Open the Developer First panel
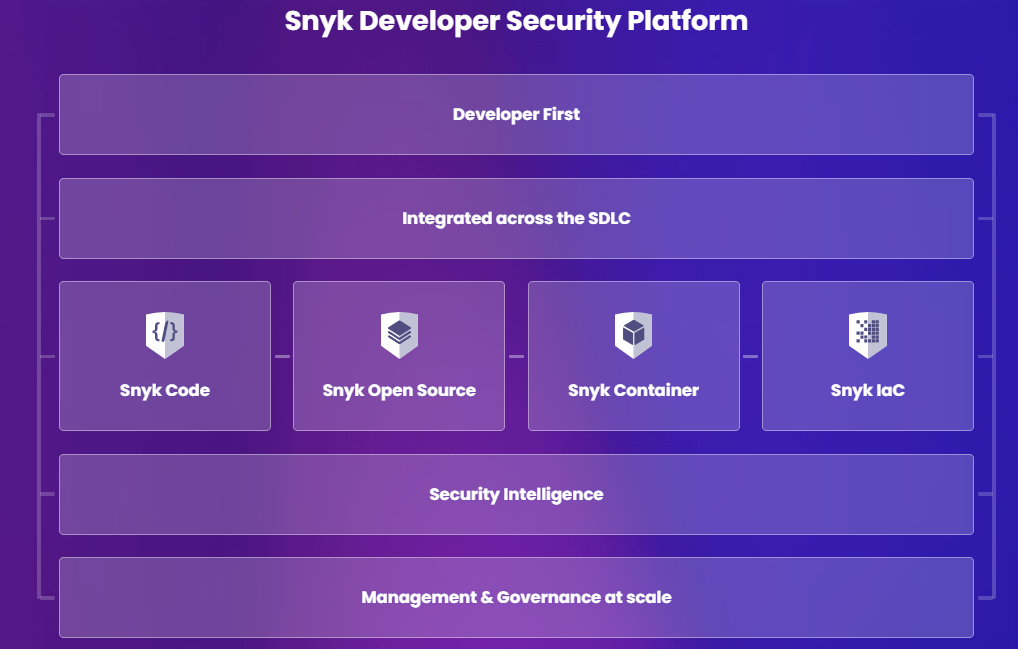Screen dimensions: 1018x649 click(516, 114)
